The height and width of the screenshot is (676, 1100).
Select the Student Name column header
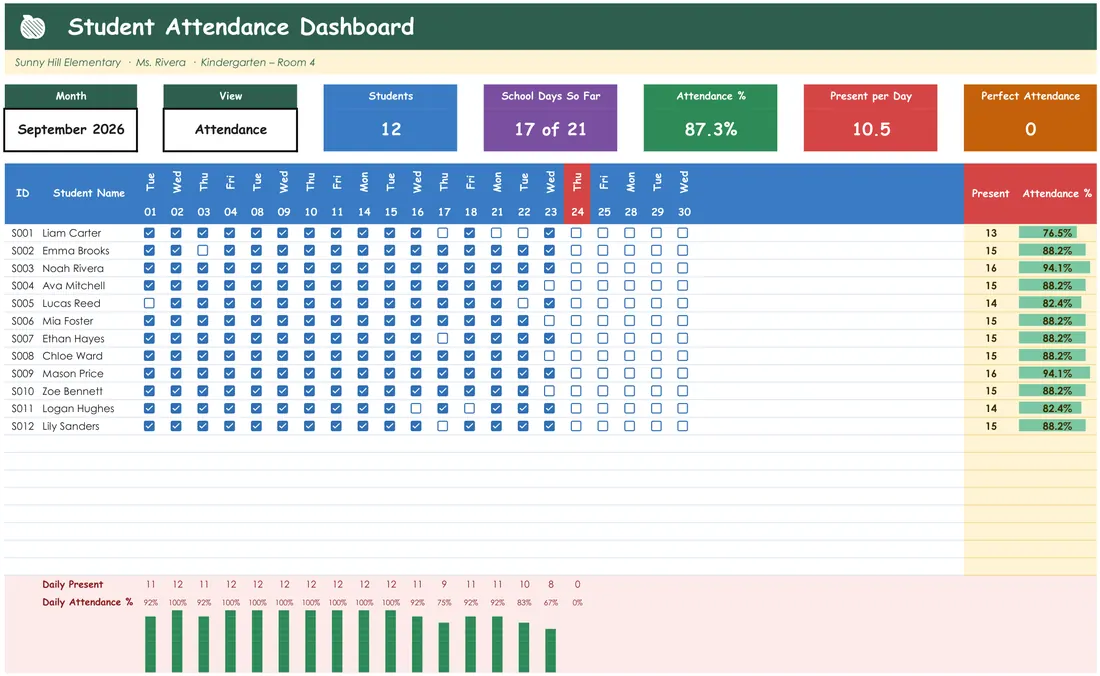click(88, 193)
